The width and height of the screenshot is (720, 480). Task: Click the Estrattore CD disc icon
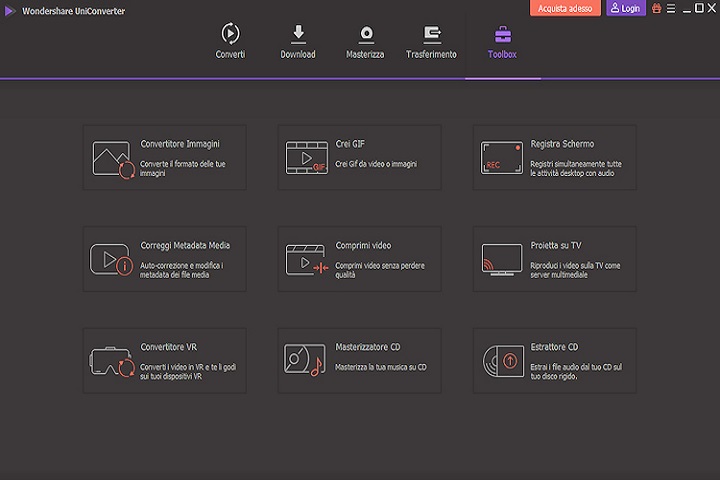[502, 360]
